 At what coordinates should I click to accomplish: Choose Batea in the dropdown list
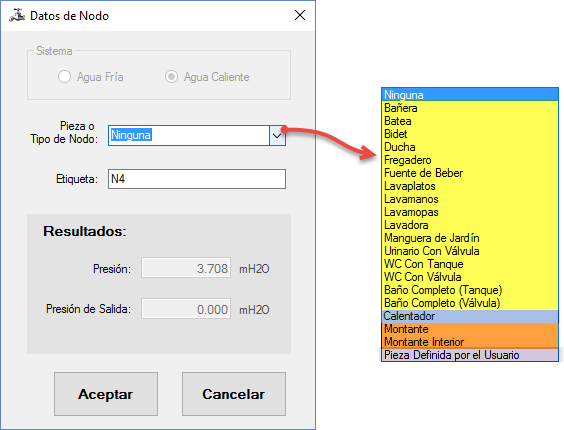coord(470,121)
